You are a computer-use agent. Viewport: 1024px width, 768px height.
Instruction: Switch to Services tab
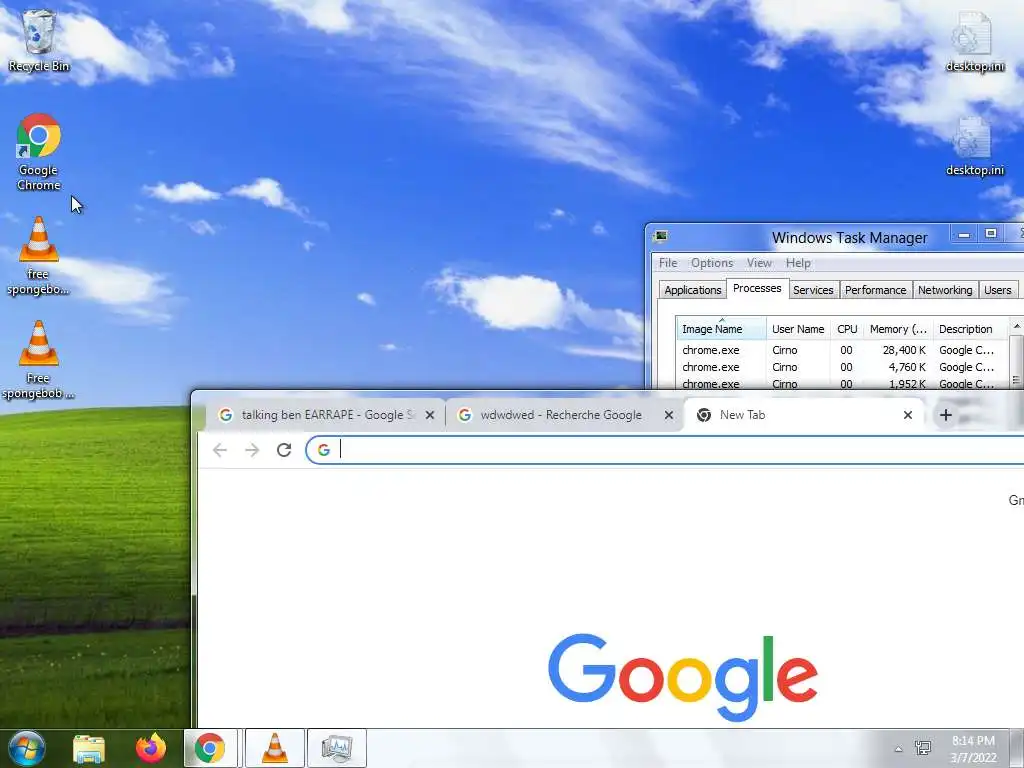pyautogui.click(x=813, y=290)
